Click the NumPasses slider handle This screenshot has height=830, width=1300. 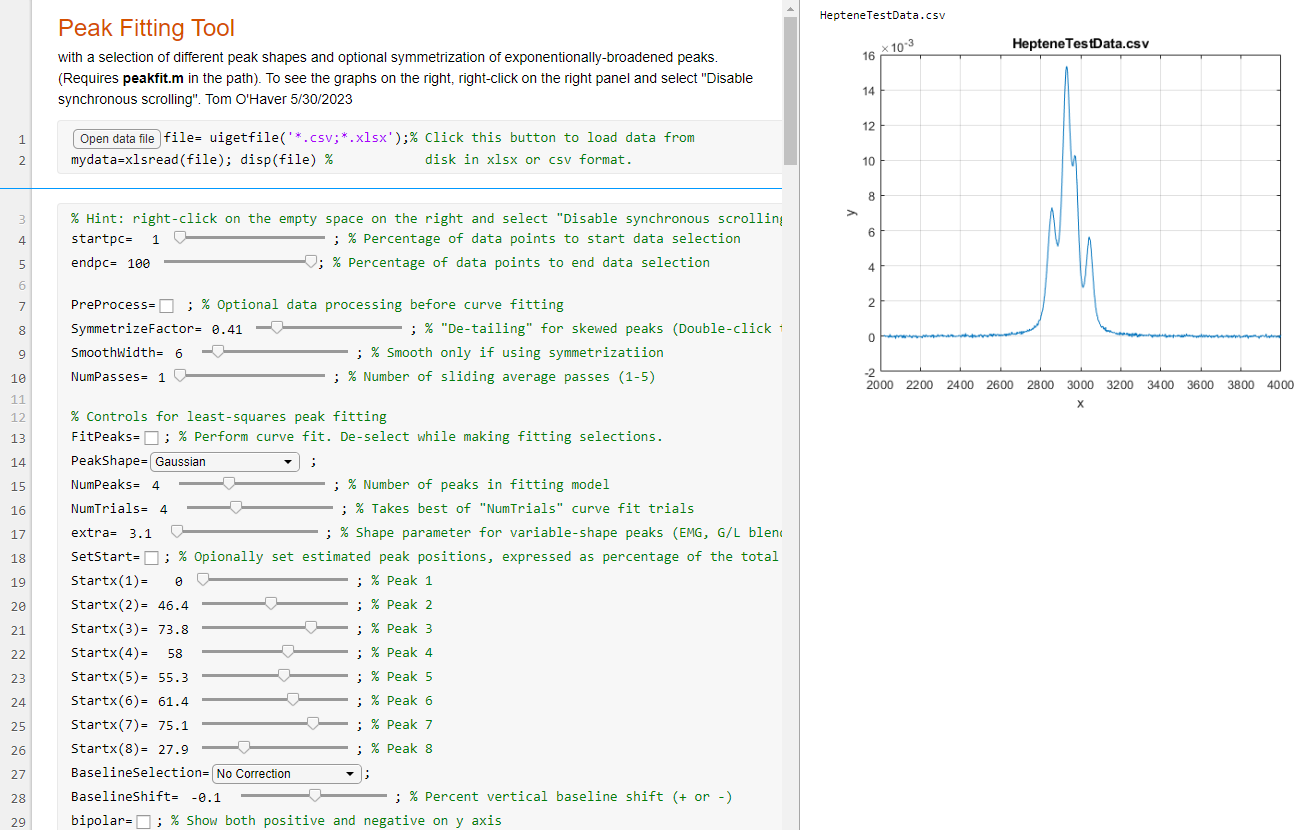[180, 375]
